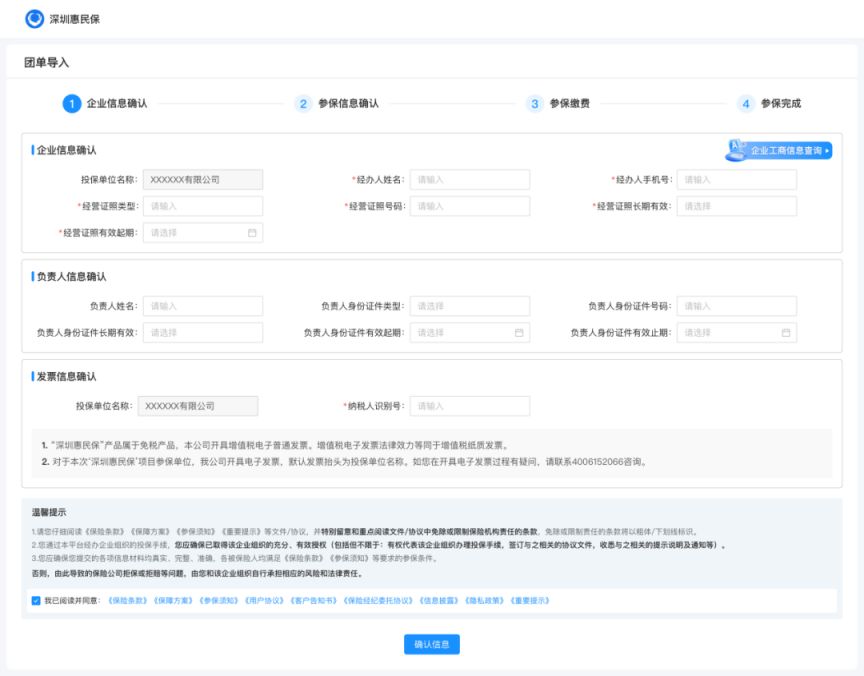Focus 经营证照类型 input field

[x=203, y=206]
